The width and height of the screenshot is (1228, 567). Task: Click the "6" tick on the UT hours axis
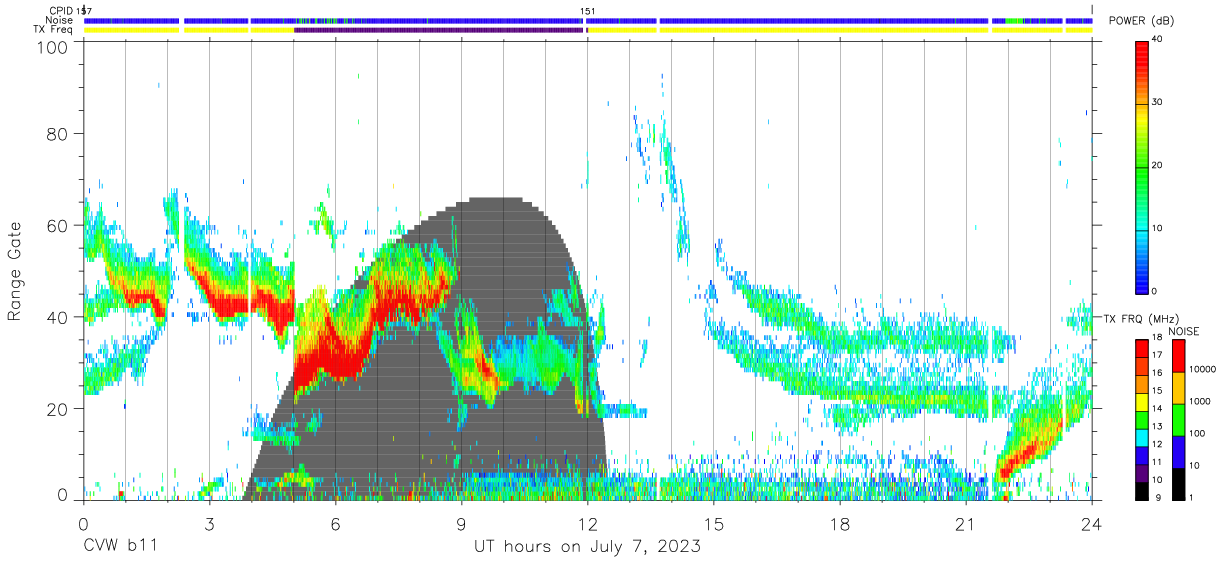coord(335,525)
